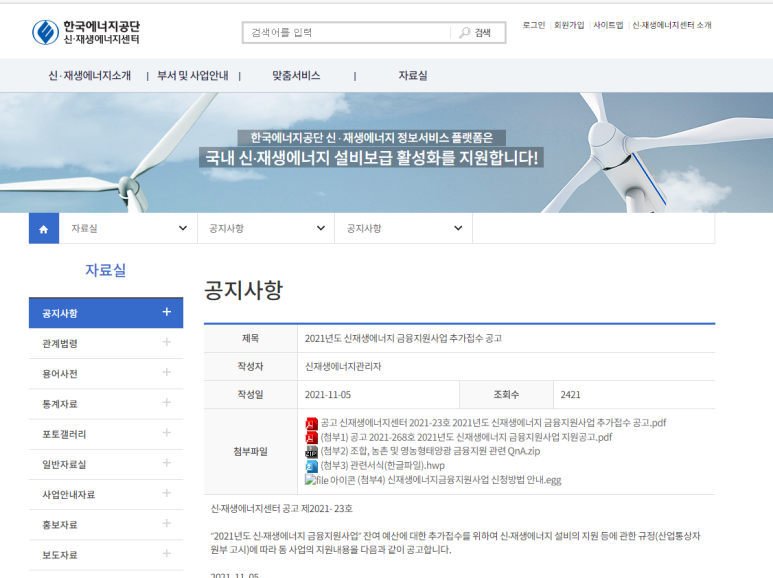Expand 홍보자료 plus icon
This screenshot has width=773, height=578.
pos(167,523)
